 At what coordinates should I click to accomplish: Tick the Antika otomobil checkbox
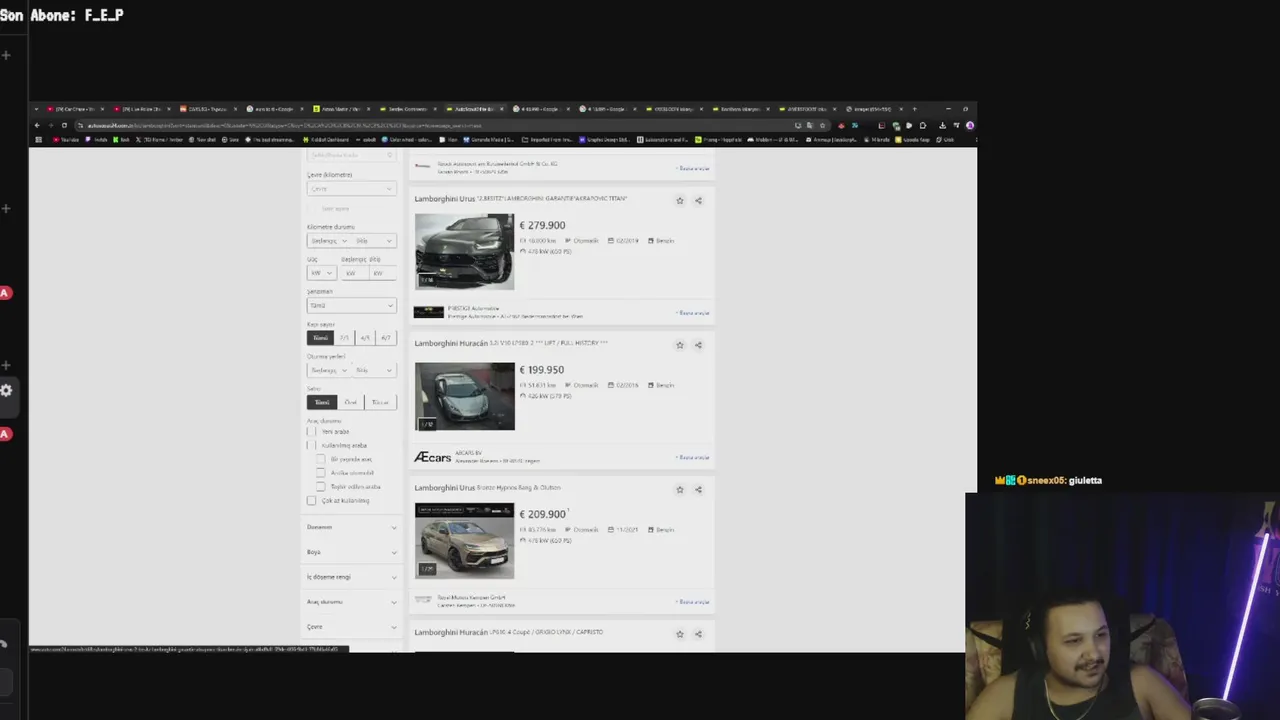pos(320,473)
